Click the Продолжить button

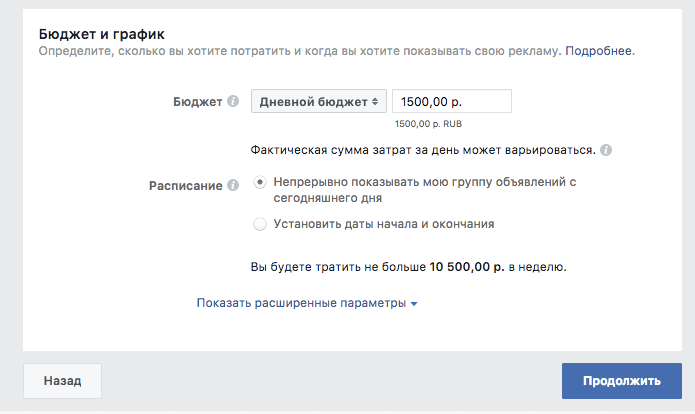pyautogui.click(x=622, y=381)
